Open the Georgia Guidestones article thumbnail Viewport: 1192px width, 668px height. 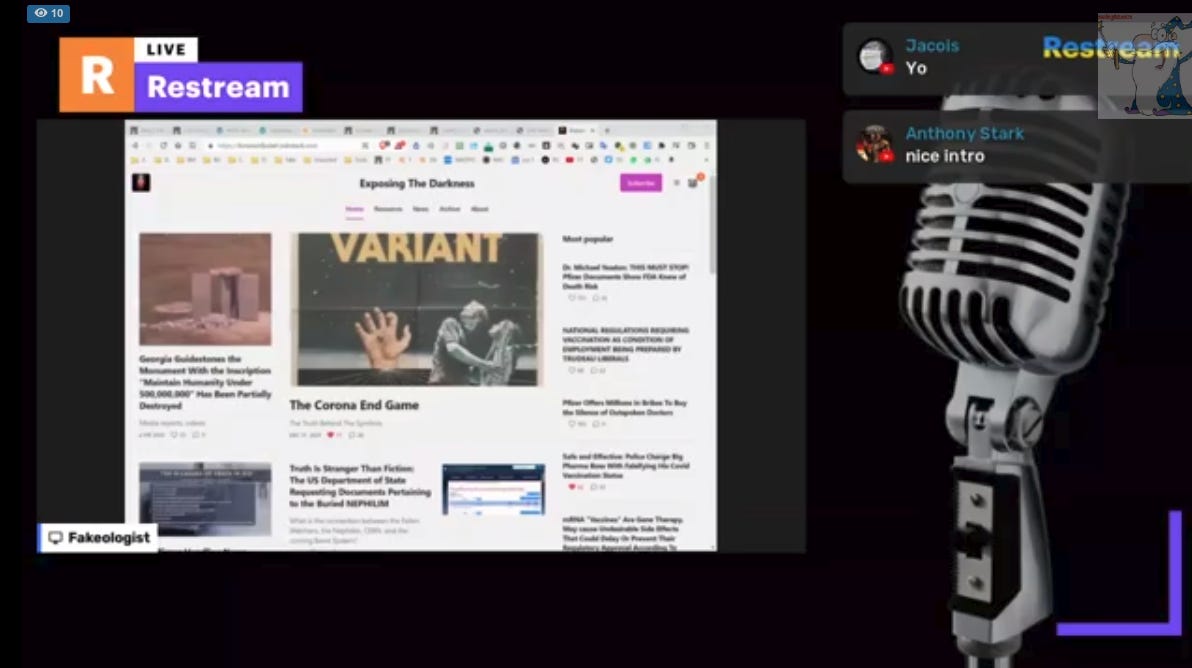point(205,290)
